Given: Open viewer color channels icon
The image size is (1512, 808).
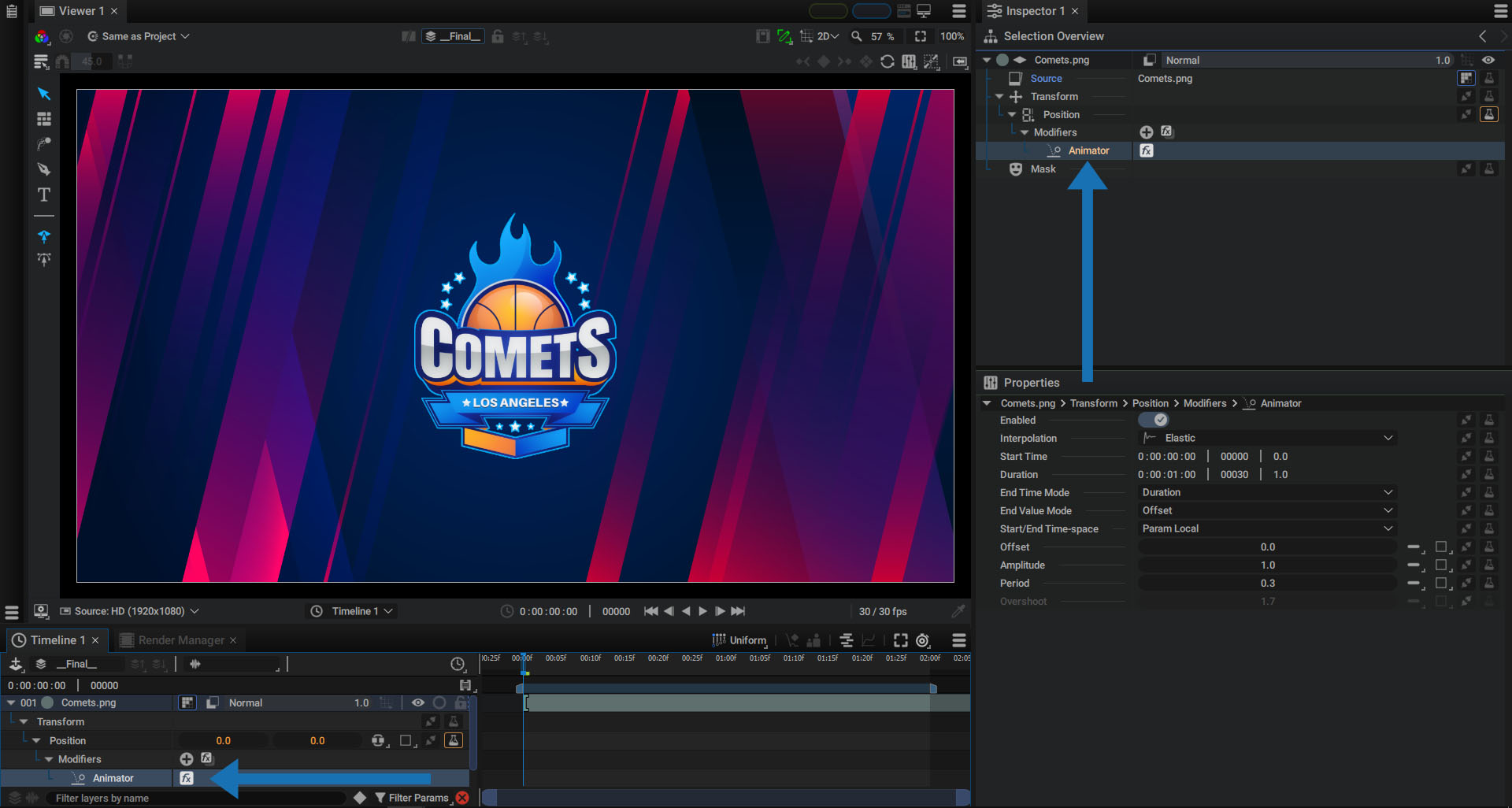Looking at the screenshot, I should [x=42, y=36].
